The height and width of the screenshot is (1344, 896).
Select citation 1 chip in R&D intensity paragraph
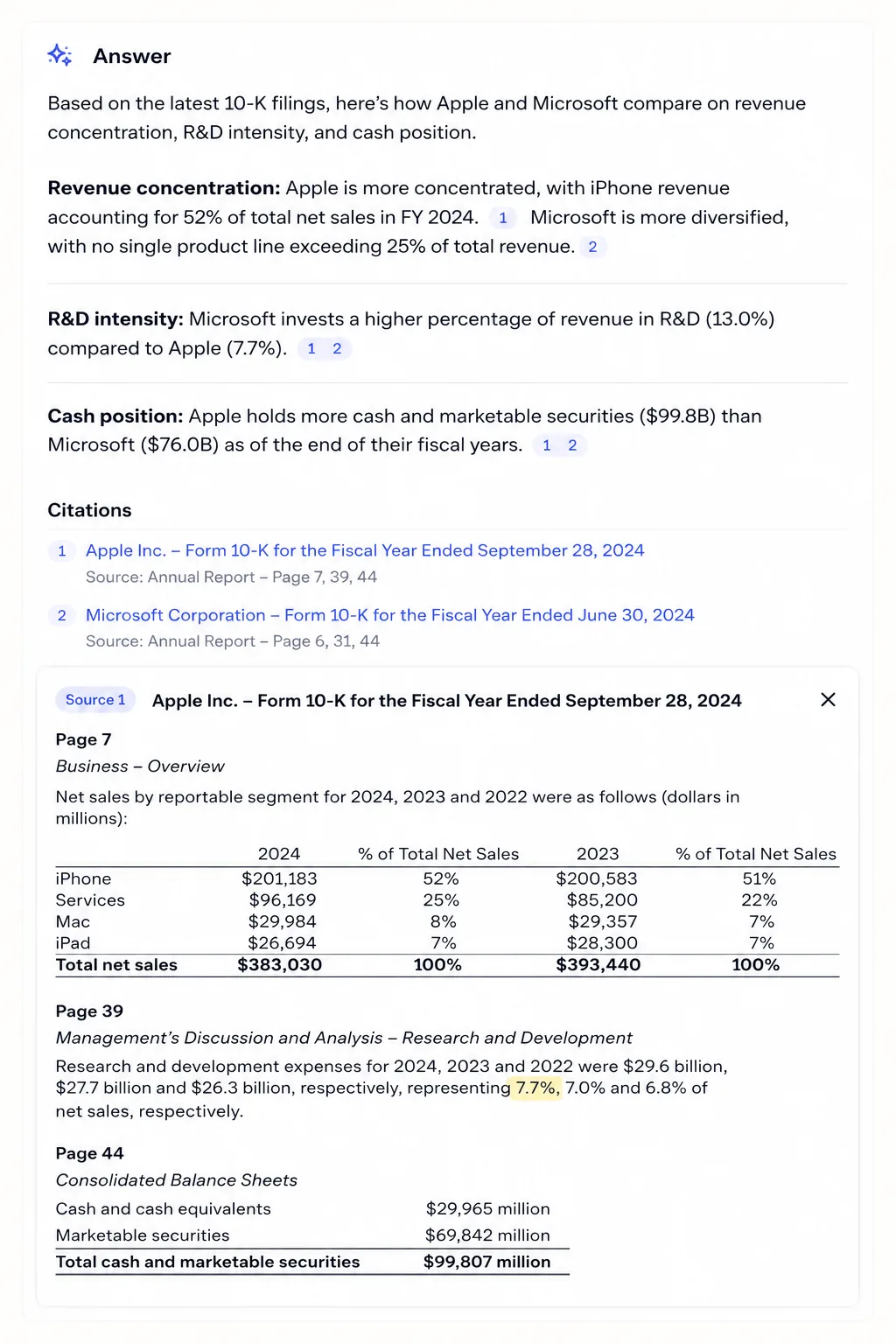pos(311,348)
